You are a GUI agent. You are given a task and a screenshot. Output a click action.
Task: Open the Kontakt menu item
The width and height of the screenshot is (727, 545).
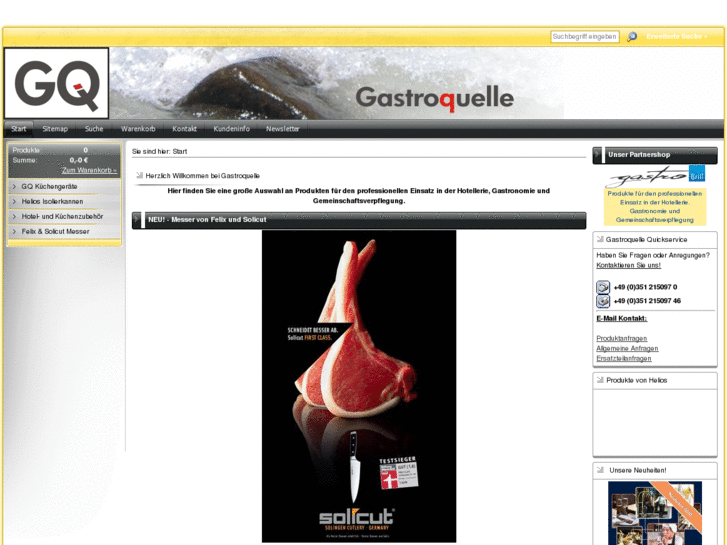[x=185, y=129]
